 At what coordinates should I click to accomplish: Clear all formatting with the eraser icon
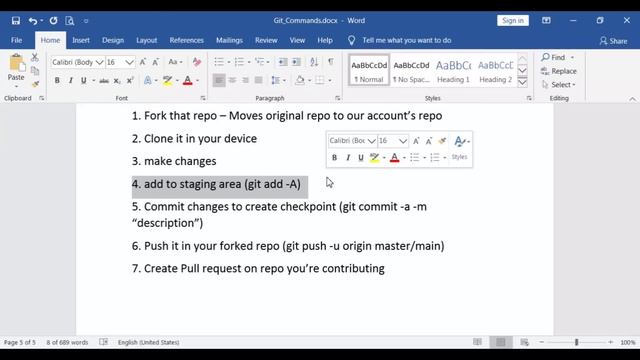coord(197,62)
